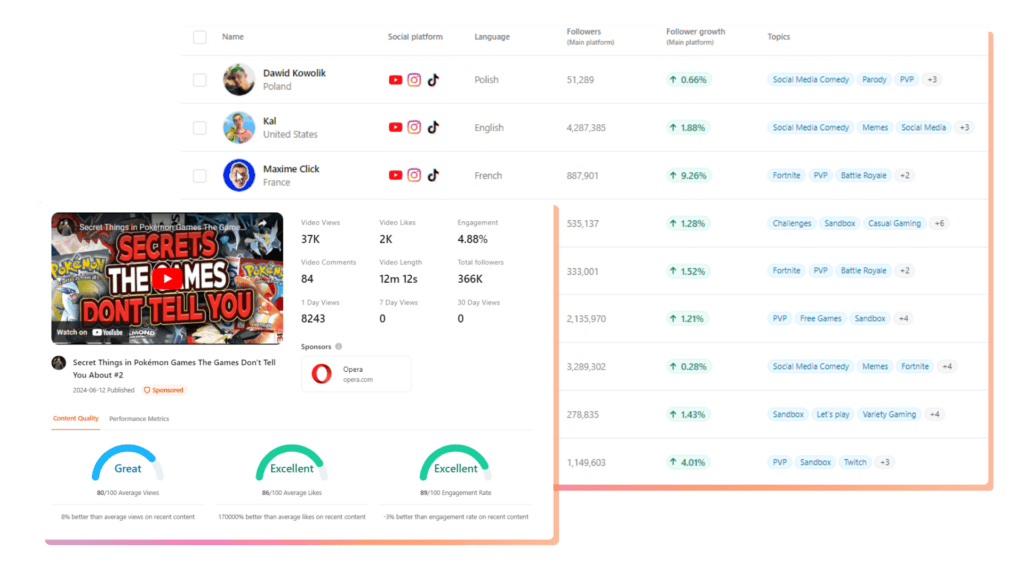Viewport: 1024px width, 576px height.
Task: Open the Maxime Click profile link
Action: pyautogui.click(x=291, y=168)
